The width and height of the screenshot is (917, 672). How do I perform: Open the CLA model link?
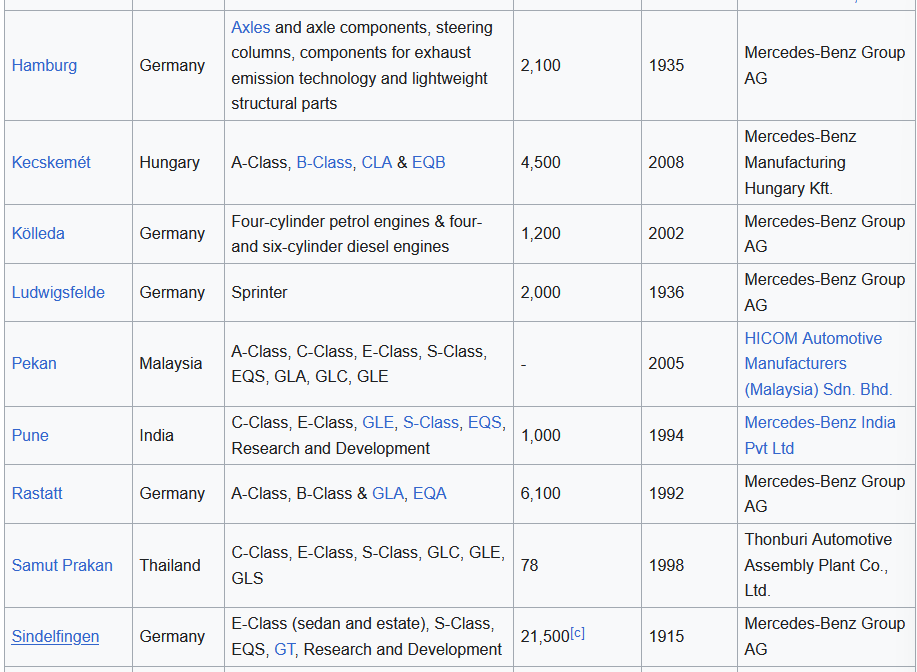[x=377, y=163]
